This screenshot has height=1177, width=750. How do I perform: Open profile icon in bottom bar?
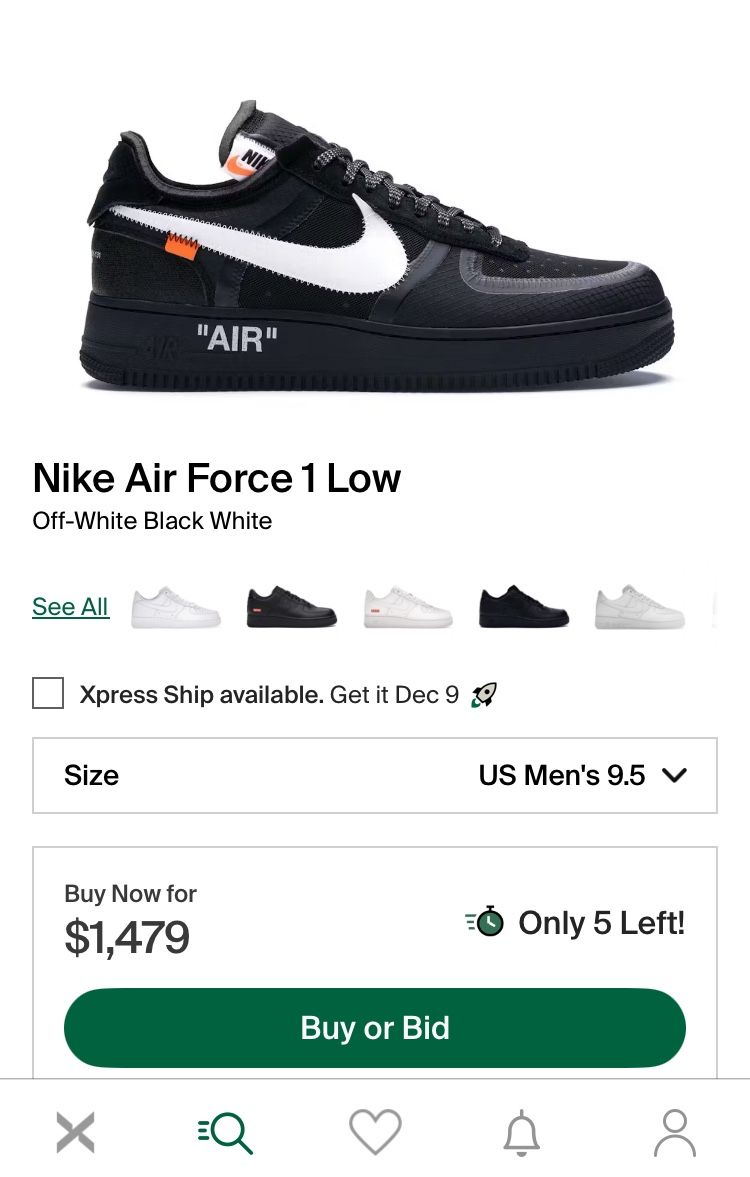675,1131
